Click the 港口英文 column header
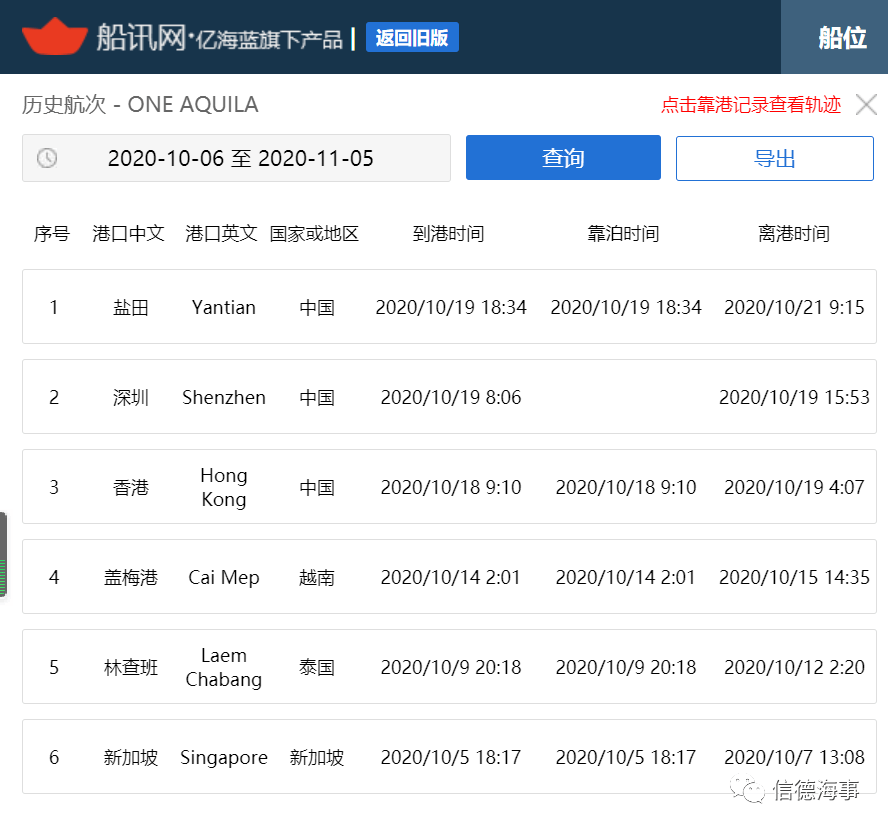 [221, 233]
